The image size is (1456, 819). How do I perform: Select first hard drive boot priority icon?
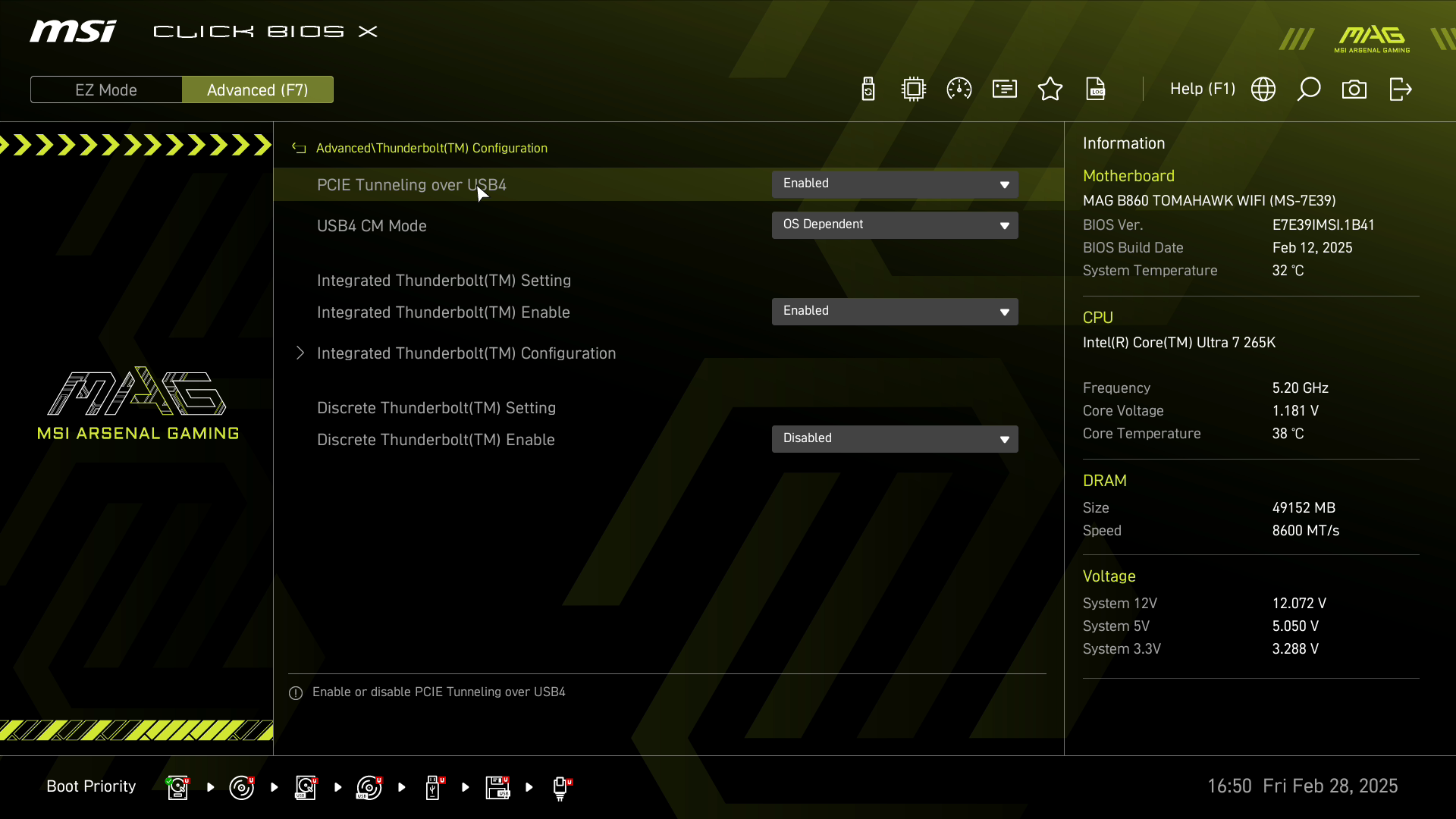tap(177, 787)
